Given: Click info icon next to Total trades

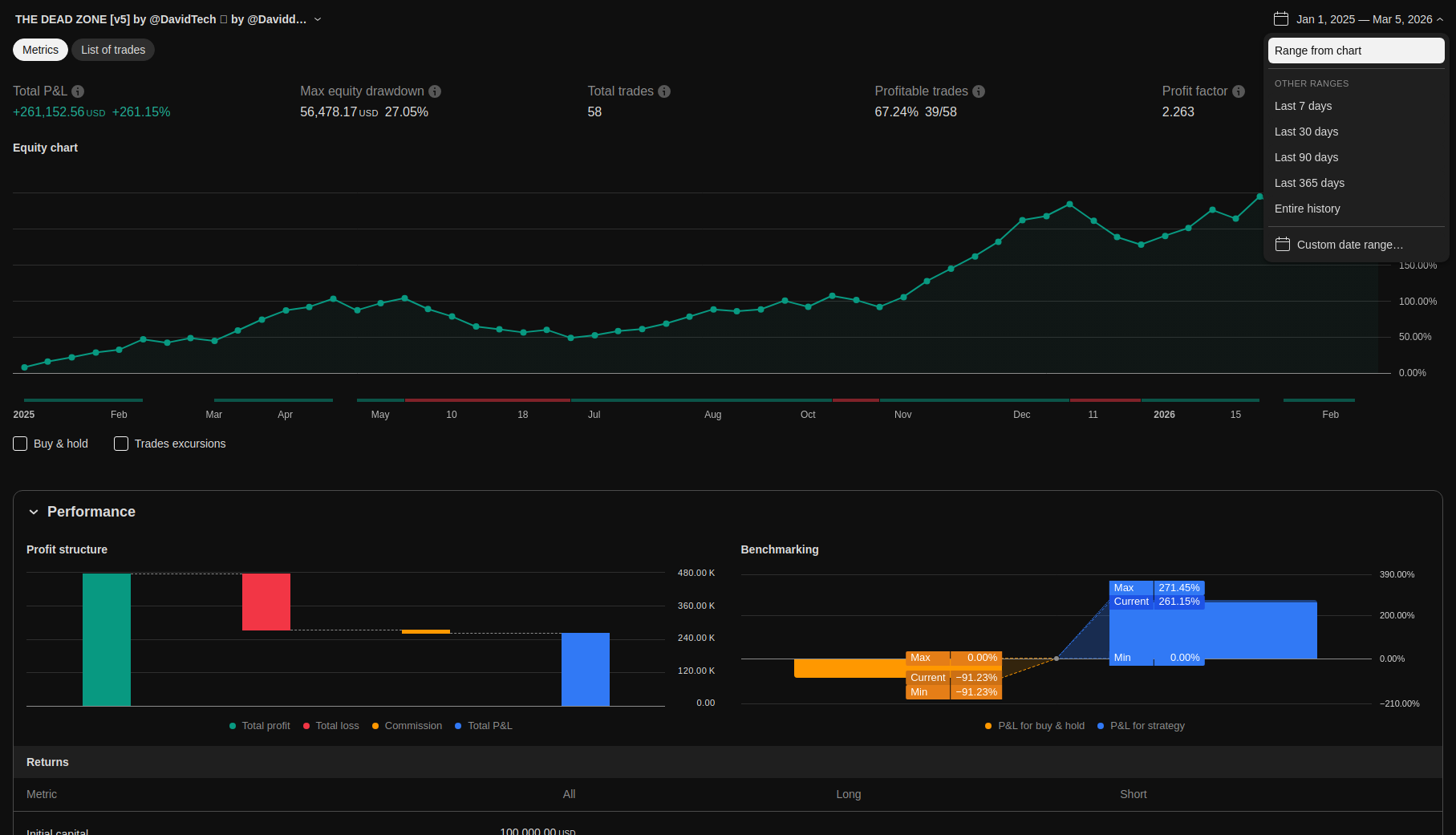Looking at the screenshot, I should pyautogui.click(x=664, y=91).
